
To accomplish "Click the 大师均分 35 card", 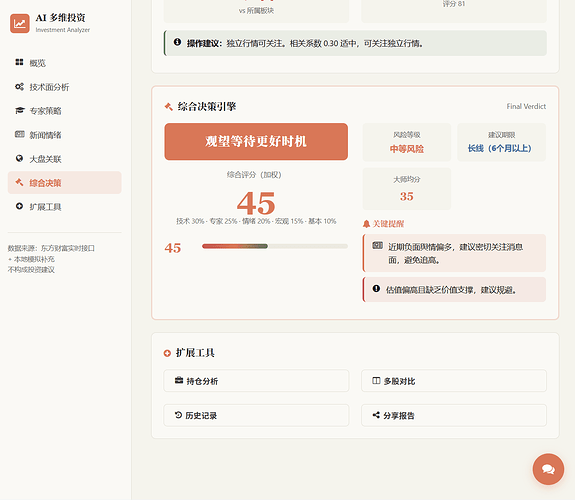I will pos(406,189).
